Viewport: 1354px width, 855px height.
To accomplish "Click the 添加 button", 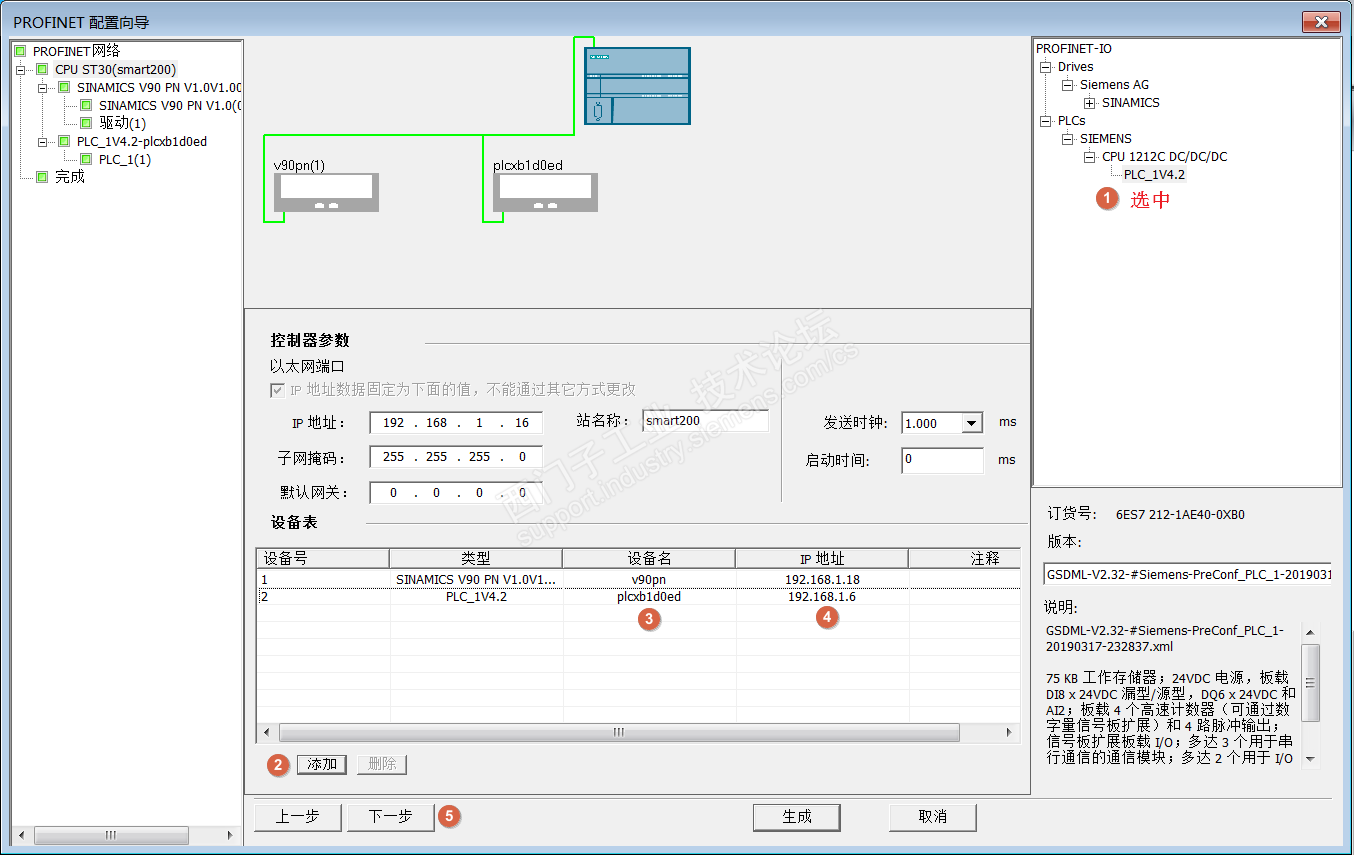I will click(322, 764).
